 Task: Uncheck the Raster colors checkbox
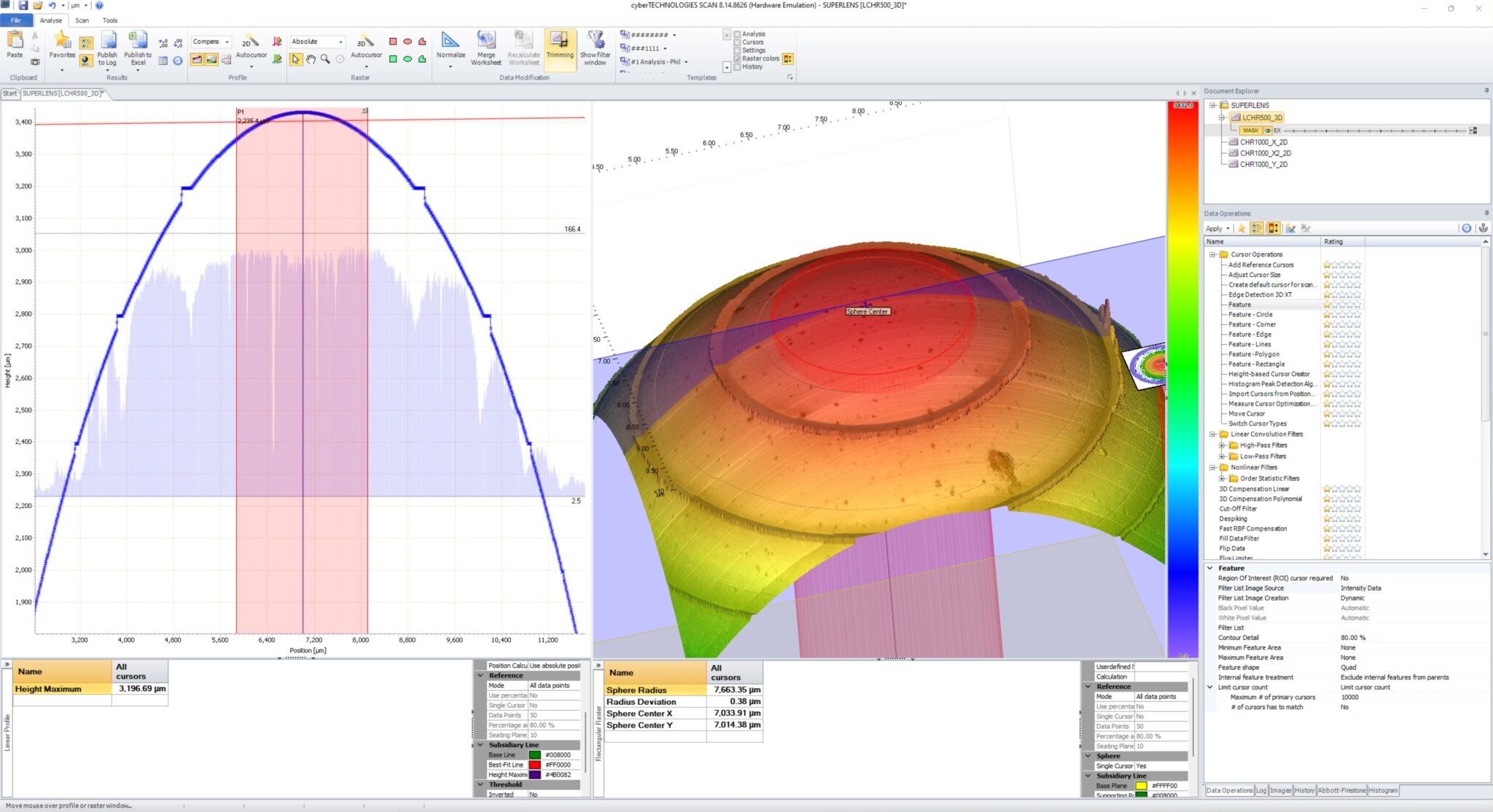point(738,58)
